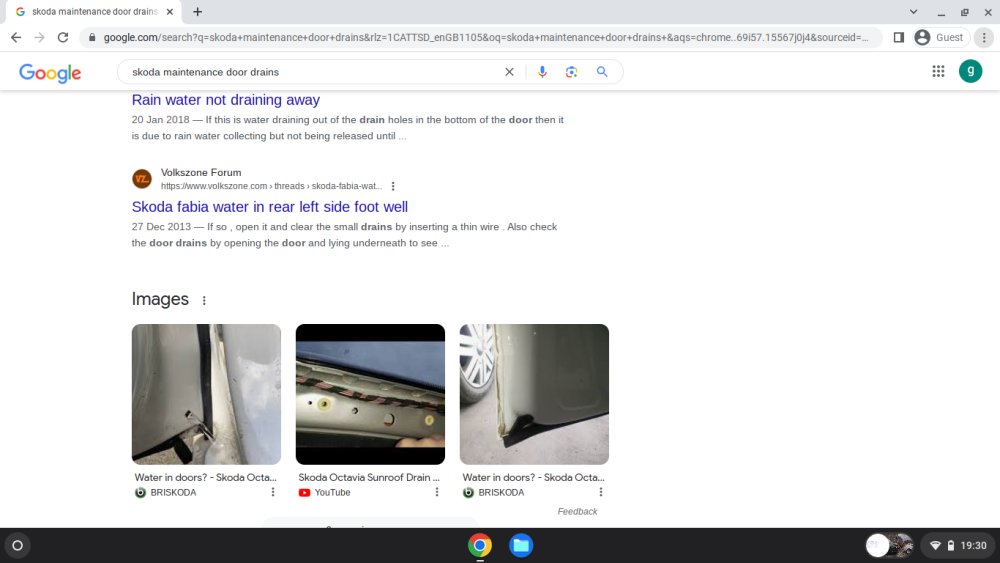Open the tab search dropdown arrow
Image resolution: width=1000 pixels, height=563 pixels.
click(913, 11)
